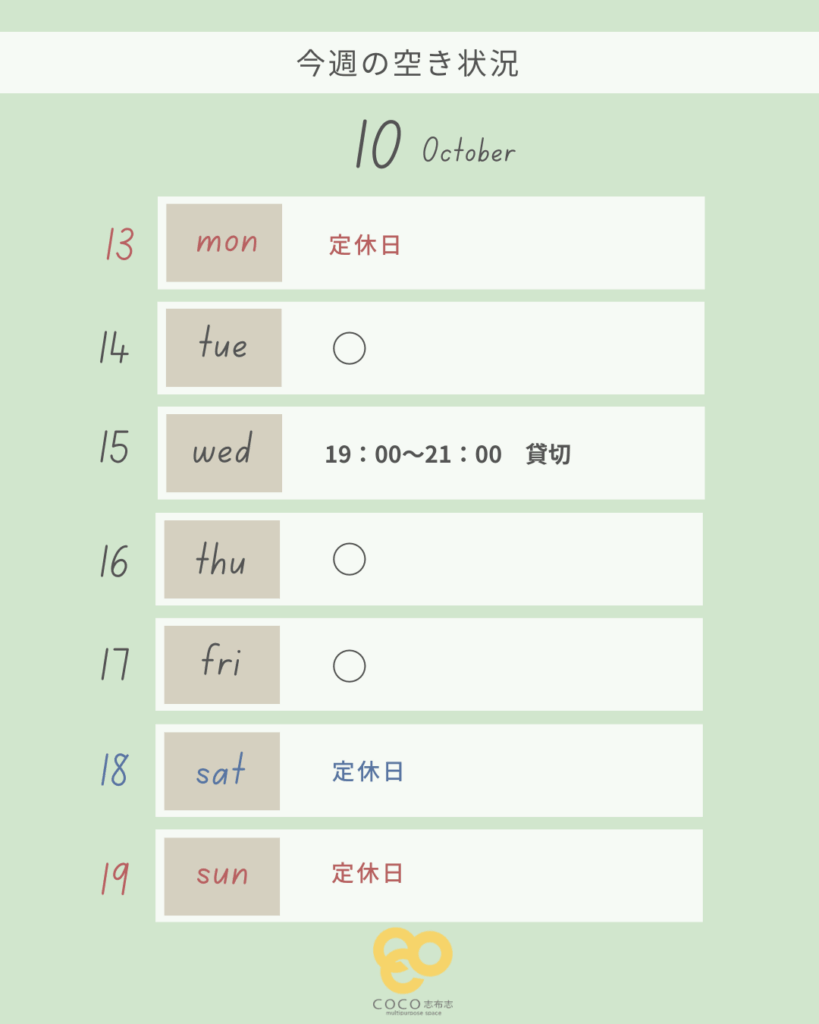Select the sat day label box
Screen dimensions: 819x1024
(222, 771)
